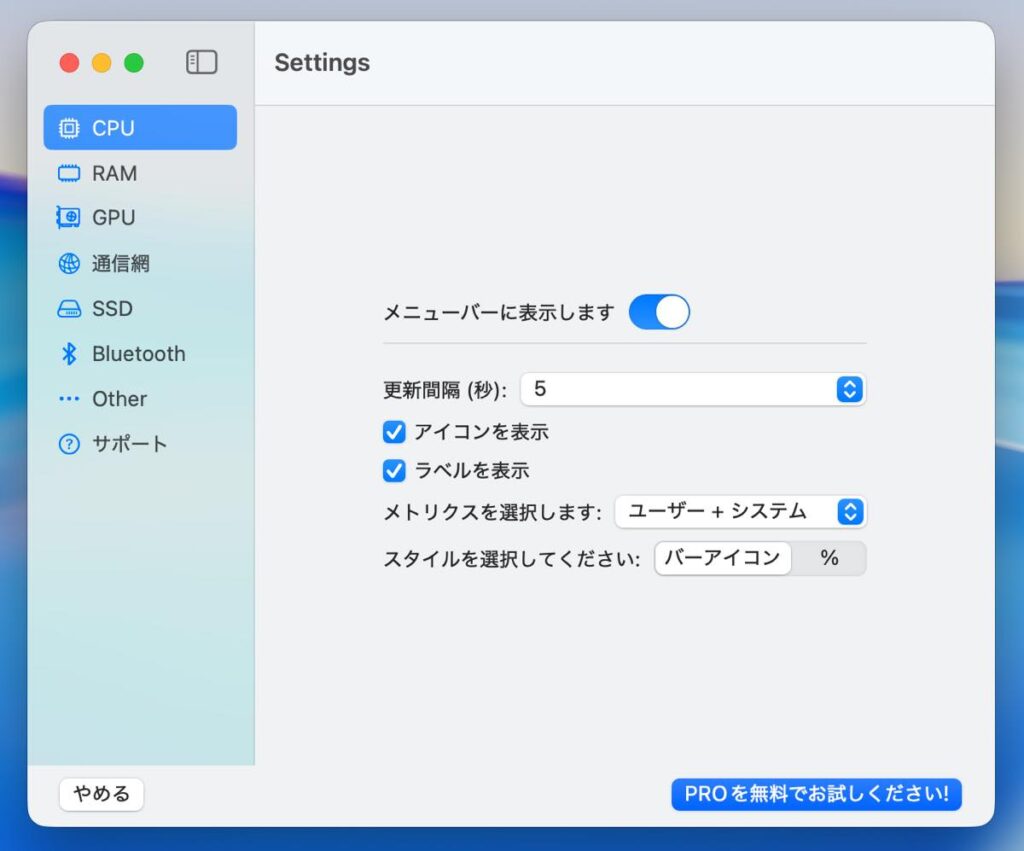1024x851 pixels.
Task: Click the PROを無料でお試しください! button
Action: coord(816,795)
